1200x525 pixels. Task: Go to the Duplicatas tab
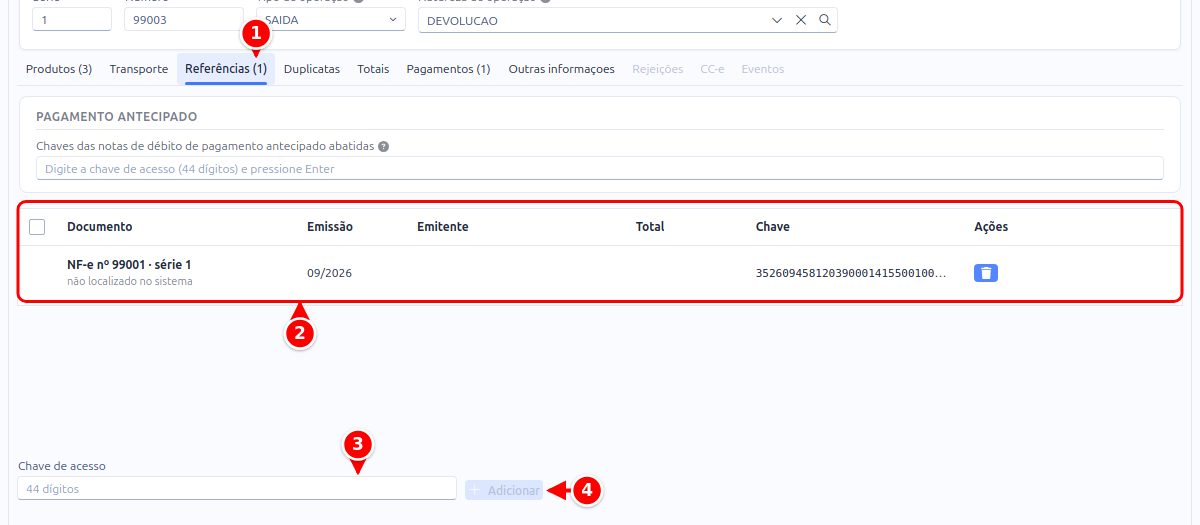312,69
